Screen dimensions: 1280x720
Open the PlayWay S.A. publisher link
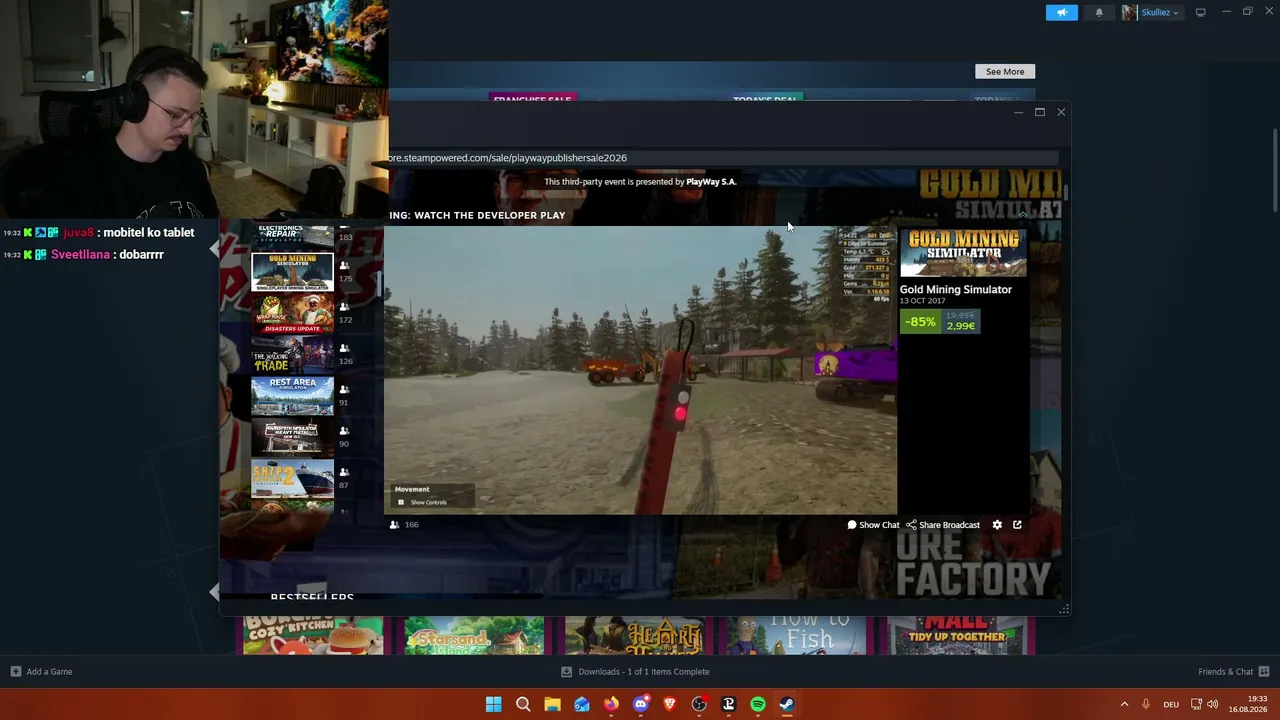pyautogui.click(x=711, y=182)
